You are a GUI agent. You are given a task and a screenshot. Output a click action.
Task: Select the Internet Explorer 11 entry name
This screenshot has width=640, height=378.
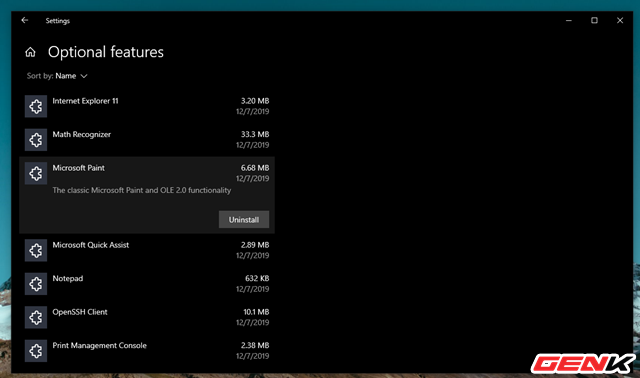pos(85,101)
